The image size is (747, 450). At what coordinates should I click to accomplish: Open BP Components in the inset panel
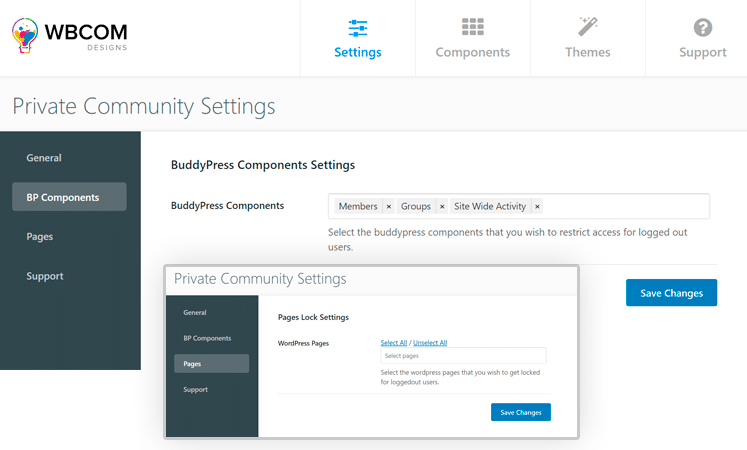tap(207, 338)
